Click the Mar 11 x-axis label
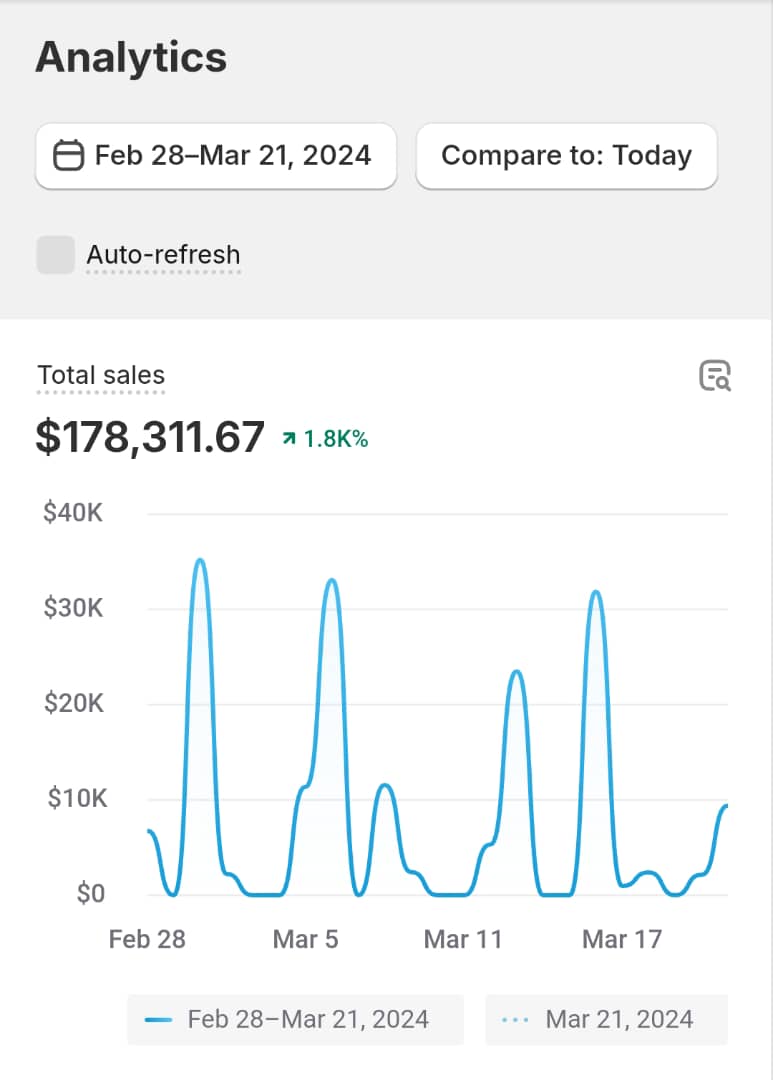 click(463, 939)
